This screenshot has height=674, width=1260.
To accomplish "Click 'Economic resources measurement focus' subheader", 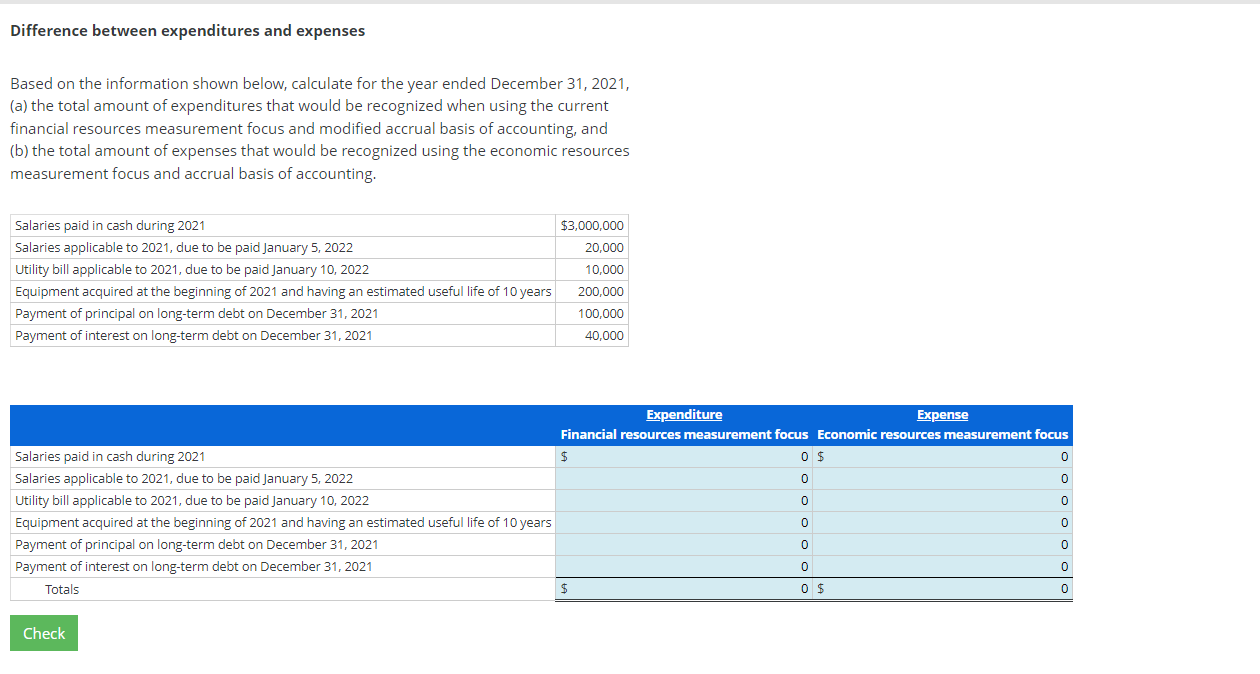I will click(942, 435).
